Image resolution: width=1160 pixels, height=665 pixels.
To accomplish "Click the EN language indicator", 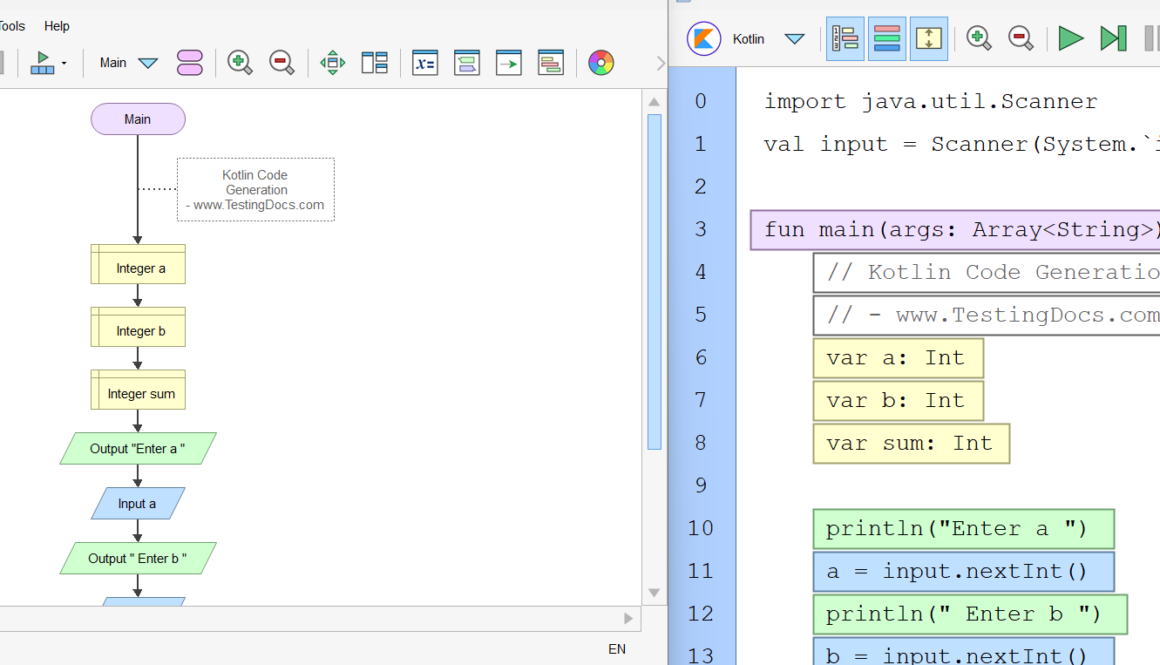I will pos(617,649).
